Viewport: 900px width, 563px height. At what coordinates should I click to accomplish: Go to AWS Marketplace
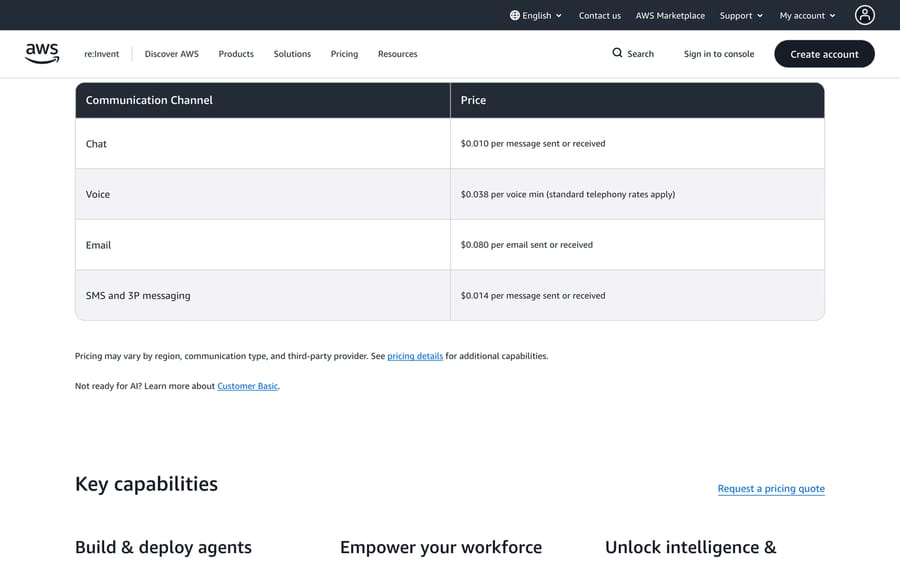[x=670, y=15]
